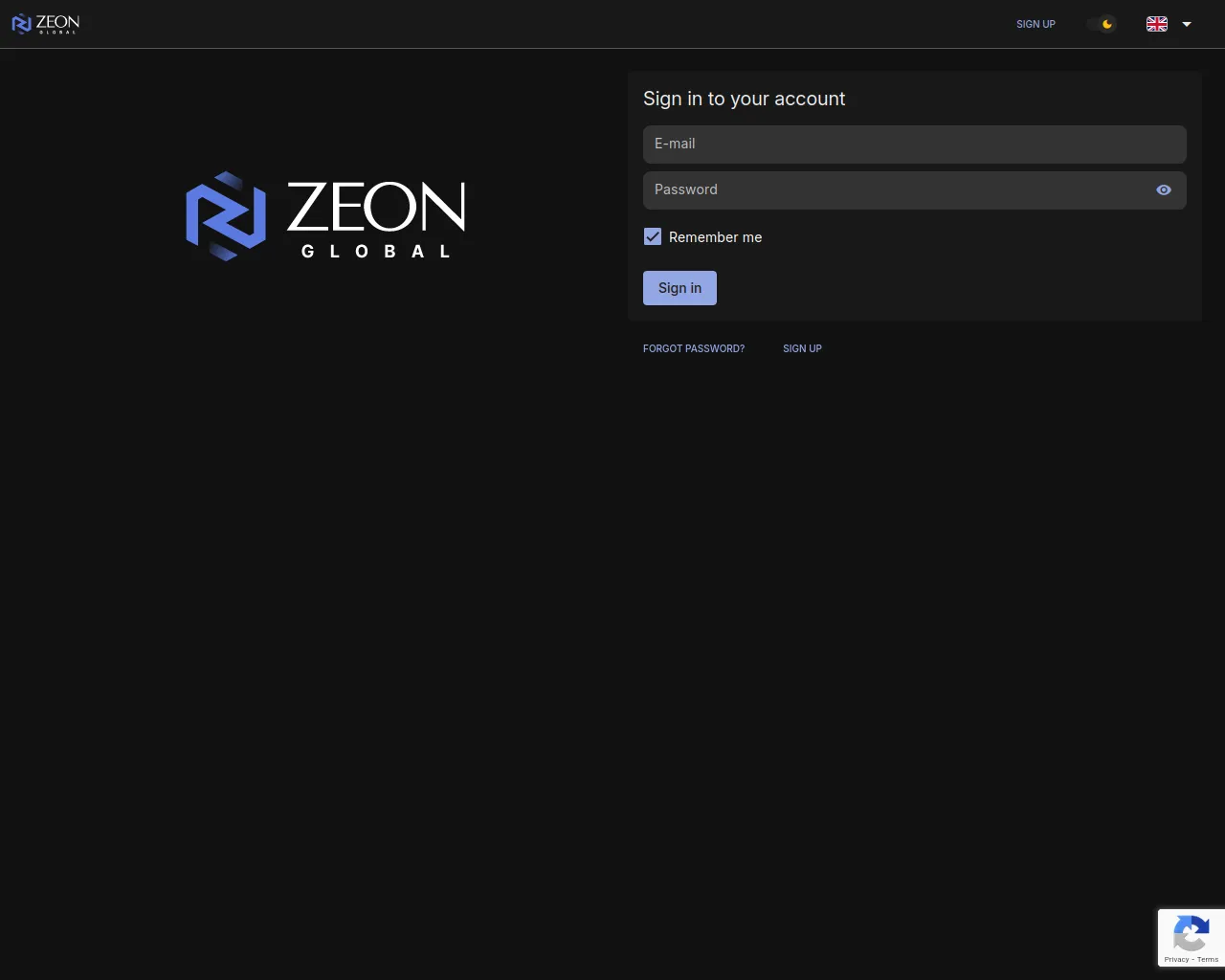Click the reCAPTCHA badge icon
Image resolution: width=1225 pixels, height=980 pixels.
coord(1192,933)
